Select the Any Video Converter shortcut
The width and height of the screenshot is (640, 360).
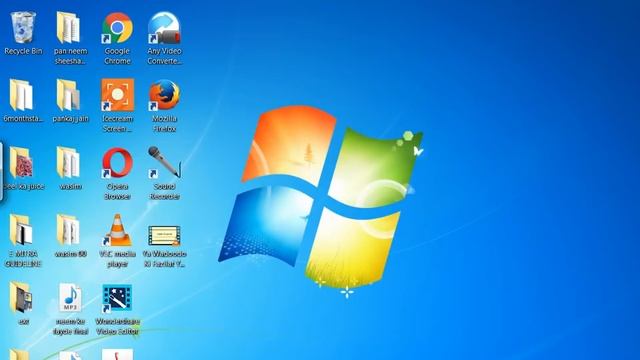164,38
